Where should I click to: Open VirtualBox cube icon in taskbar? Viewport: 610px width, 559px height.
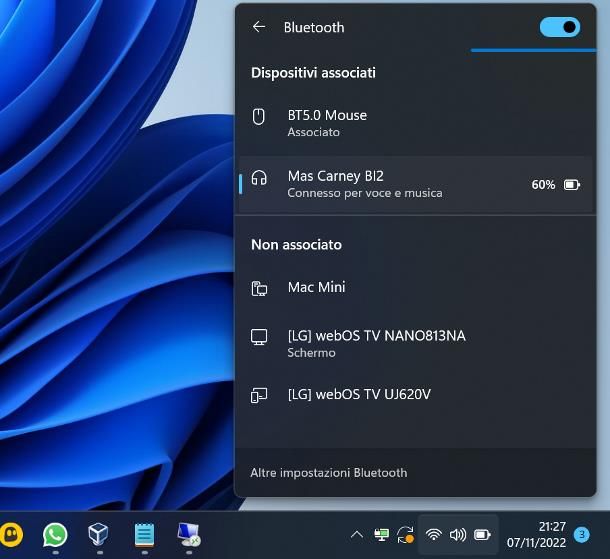98,534
